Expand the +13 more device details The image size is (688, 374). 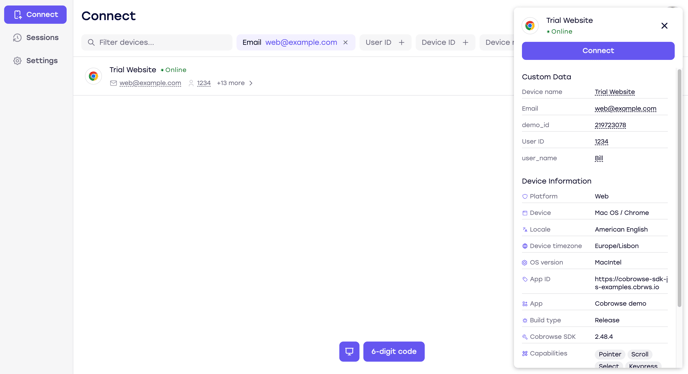pyautogui.click(x=235, y=83)
